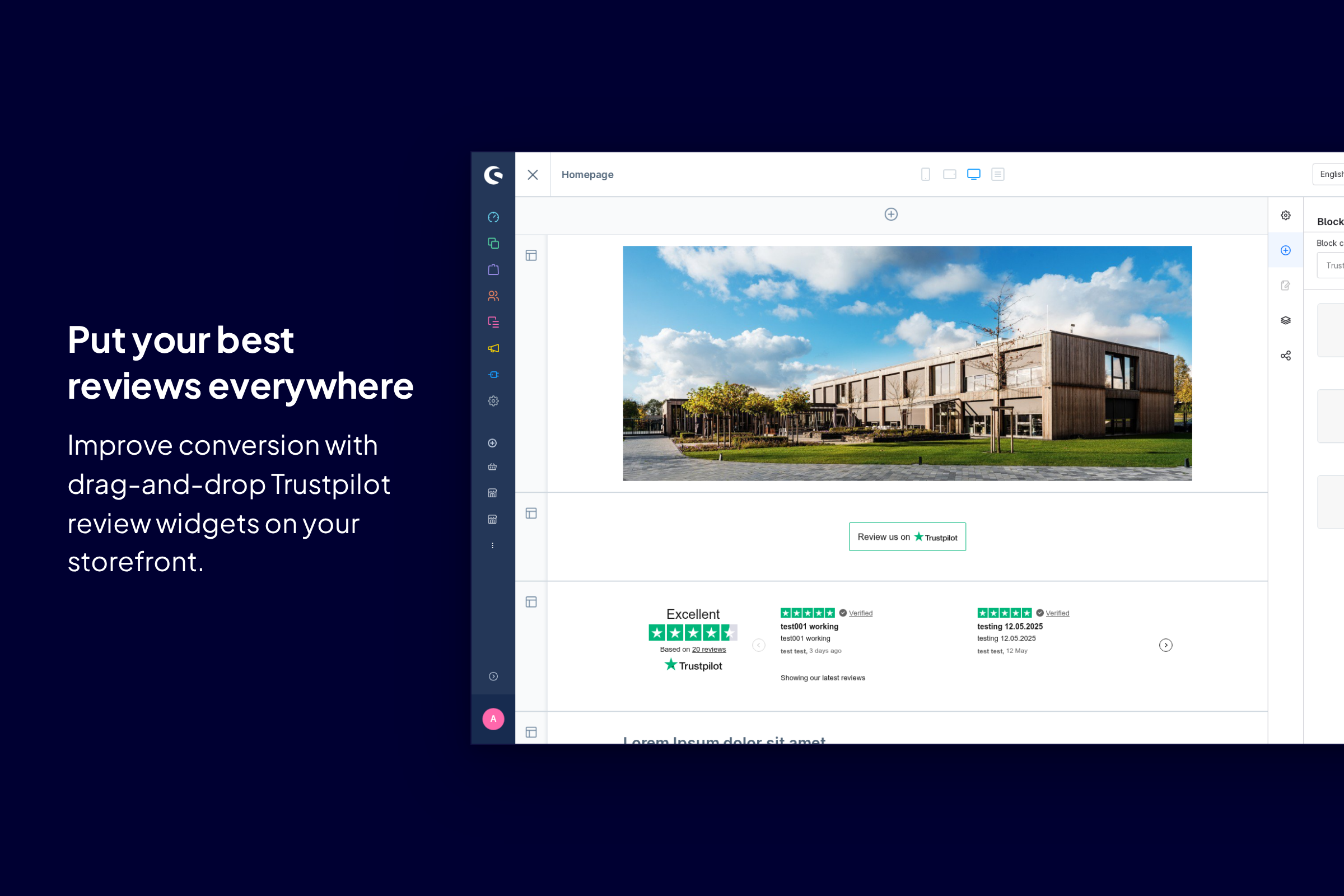
Task: Enable the form list preview mode
Action: click(997, 174)
